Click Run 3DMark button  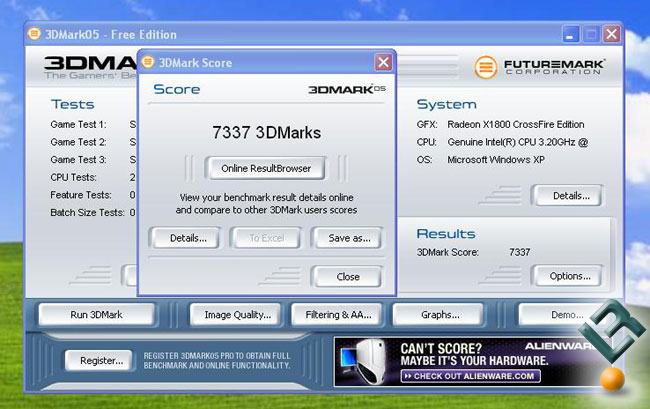coord(97,315)
